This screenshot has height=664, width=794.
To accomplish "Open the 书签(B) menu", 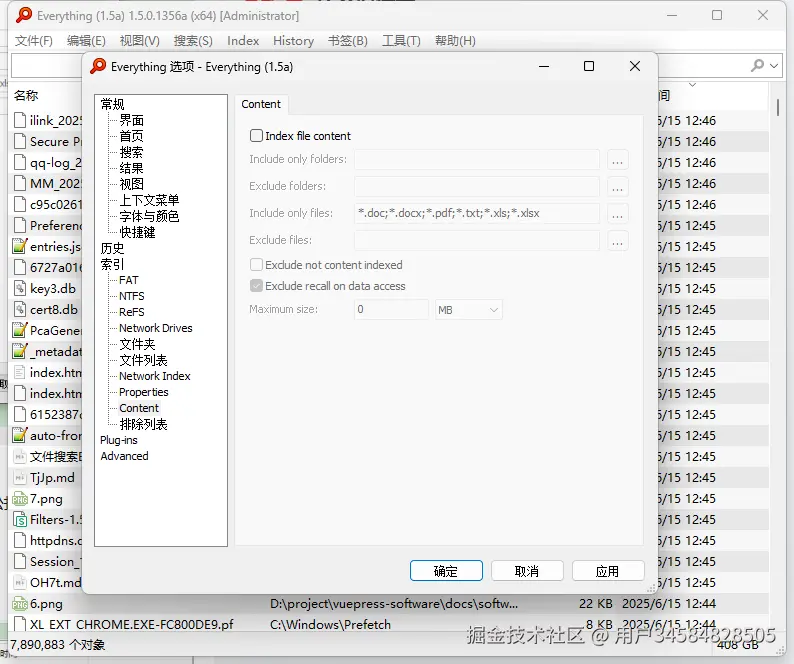I will tap(348, 41).
